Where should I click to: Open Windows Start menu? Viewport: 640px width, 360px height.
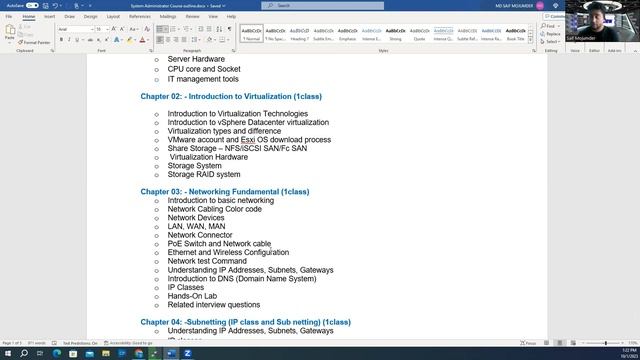coord(8,353)
